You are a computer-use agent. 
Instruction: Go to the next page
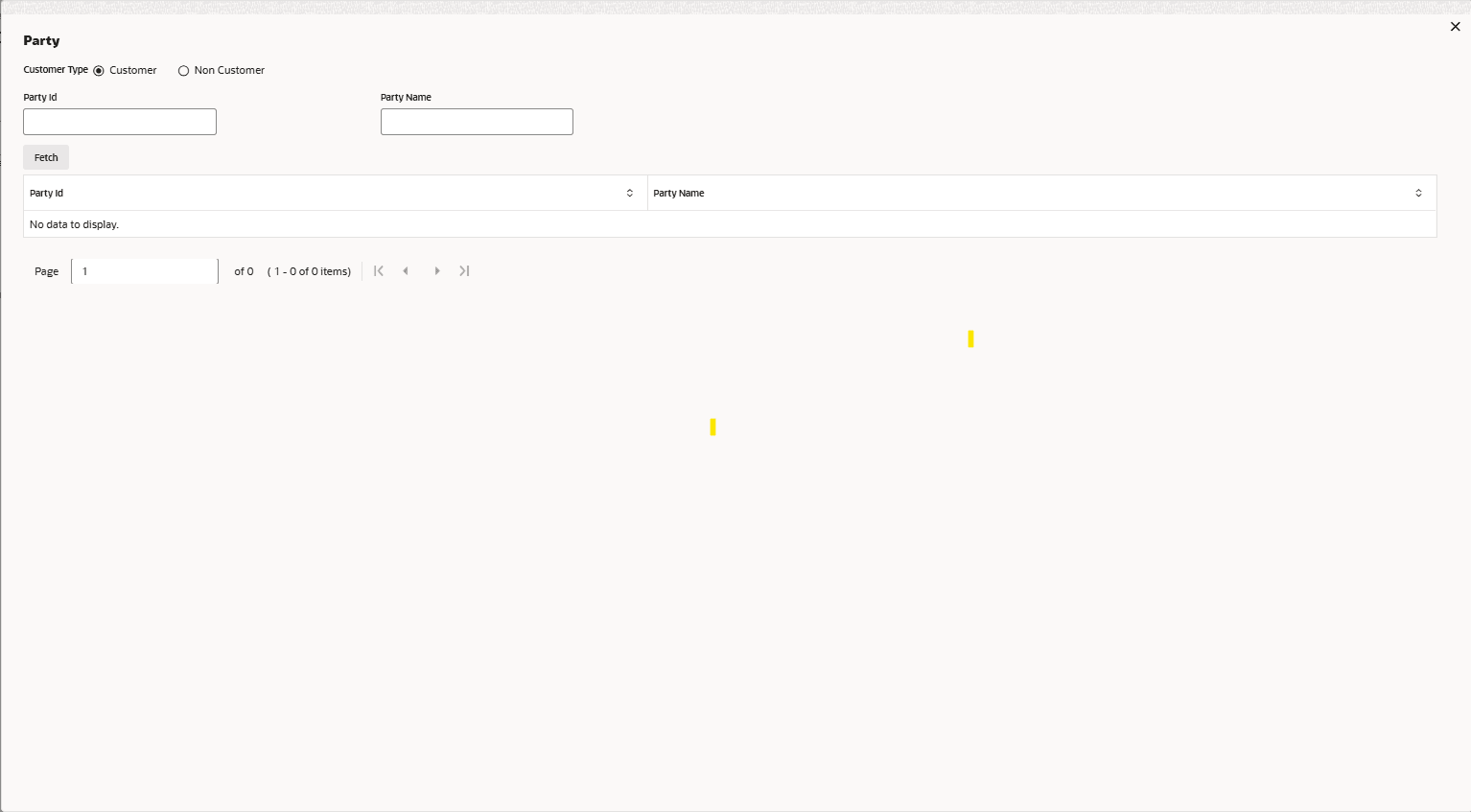click(x=437, y=271)
